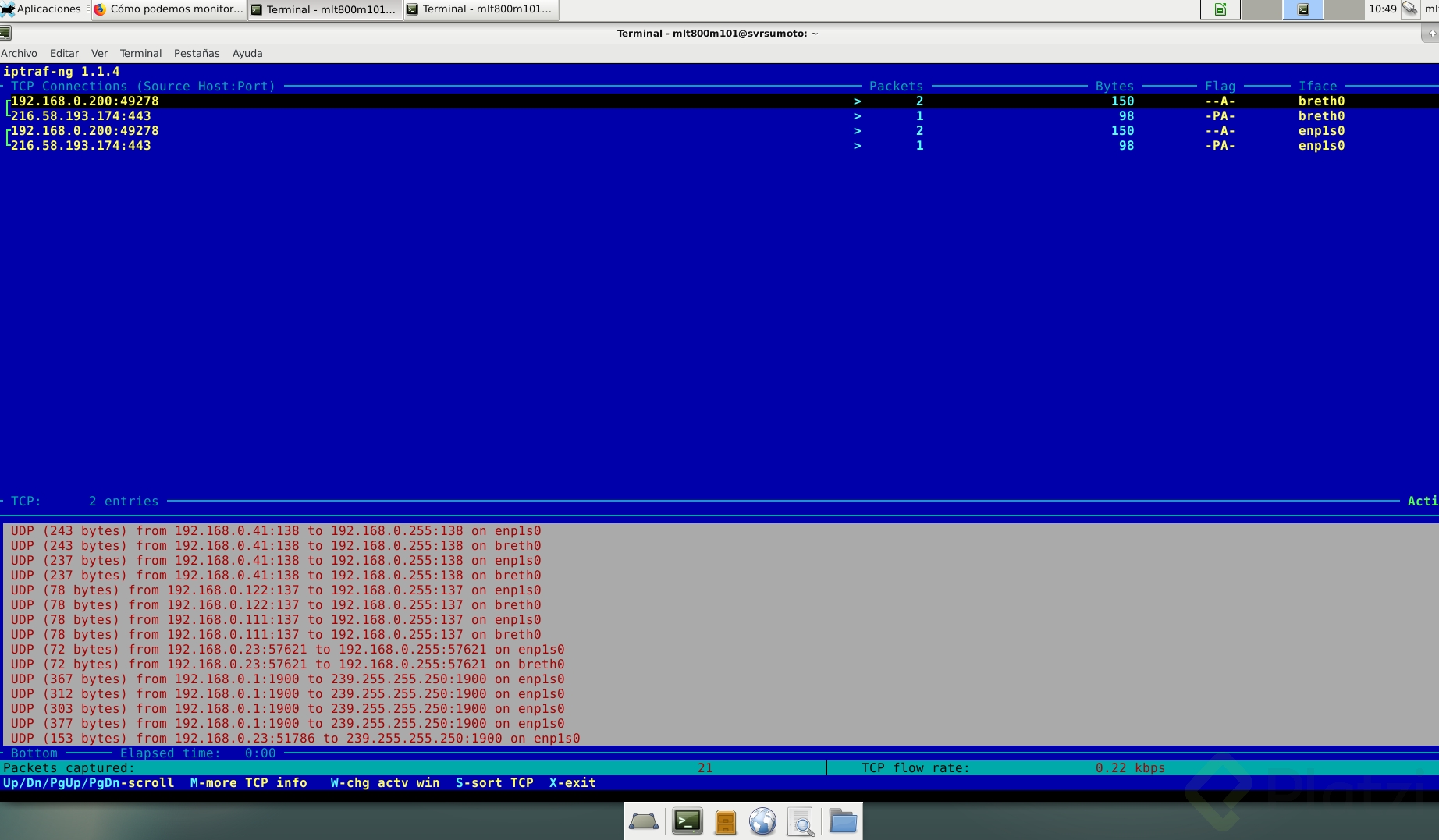Click the UDP line from 192.168.0.111:137 on breth0
This screenshot has width=1439, height=840.
coord(276,634)
